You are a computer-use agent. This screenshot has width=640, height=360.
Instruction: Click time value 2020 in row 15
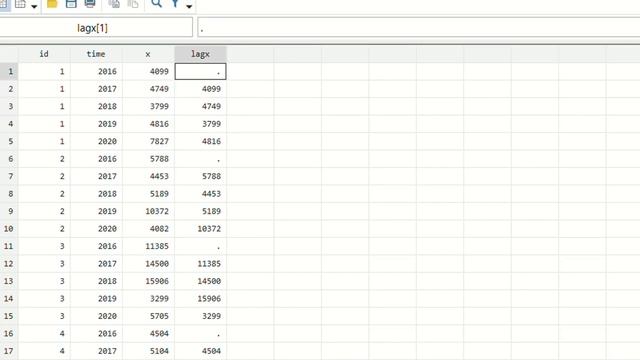(x=96, y=316)
